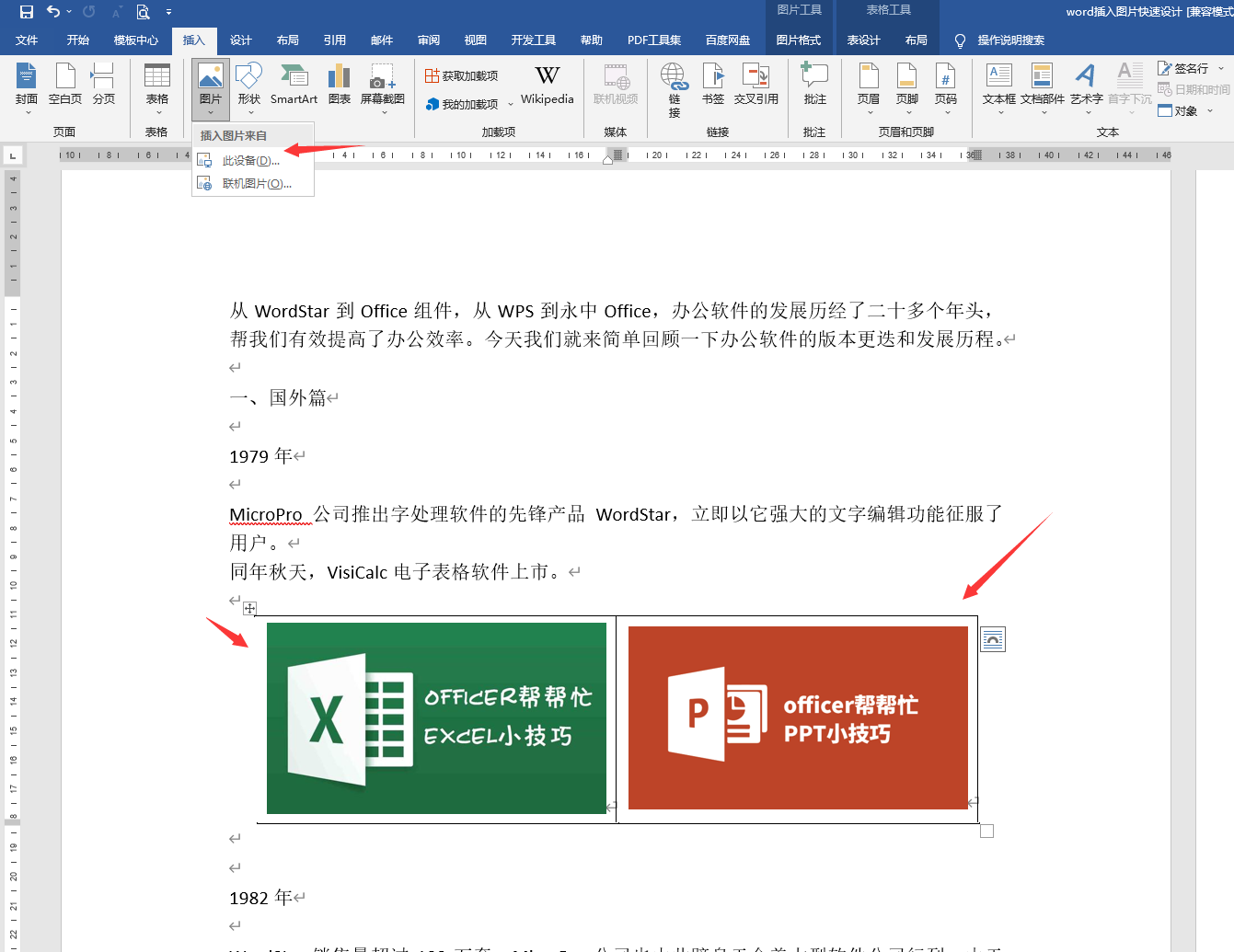The image size is (1234, 952).
Task: Expand the undo history dropdown arrow
Action: [69, 12]
